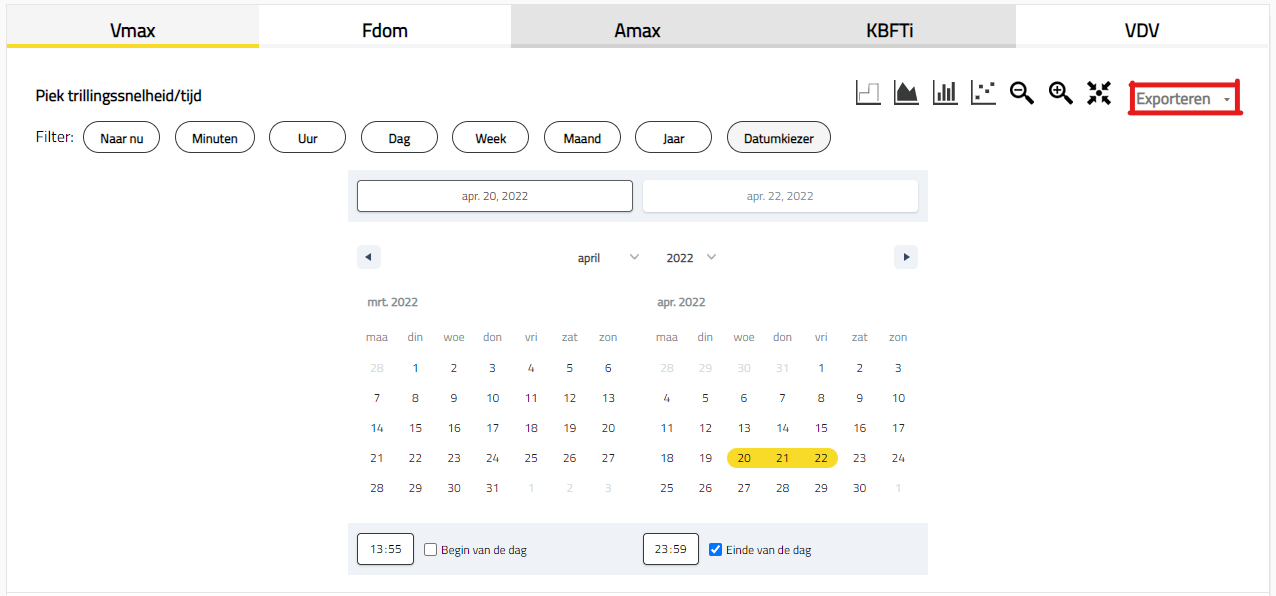Select the step line chart icon
Viewport: 1276px width, 596px height.
point(868,93)
